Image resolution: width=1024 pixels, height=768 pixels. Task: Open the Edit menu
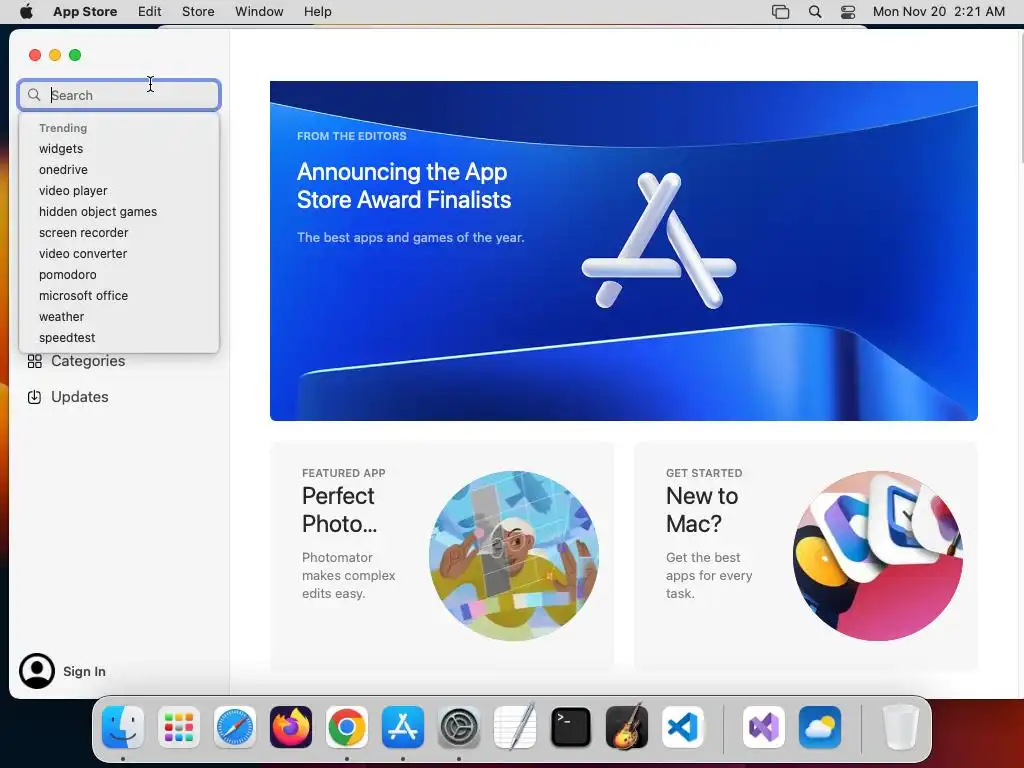tap(150, 12)
